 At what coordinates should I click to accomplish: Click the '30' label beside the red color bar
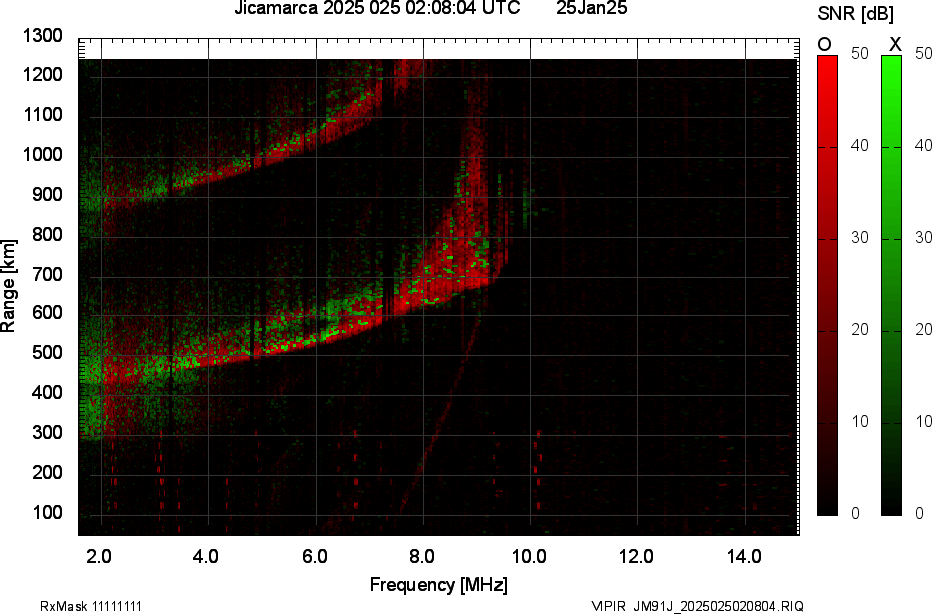coord(859,237)
